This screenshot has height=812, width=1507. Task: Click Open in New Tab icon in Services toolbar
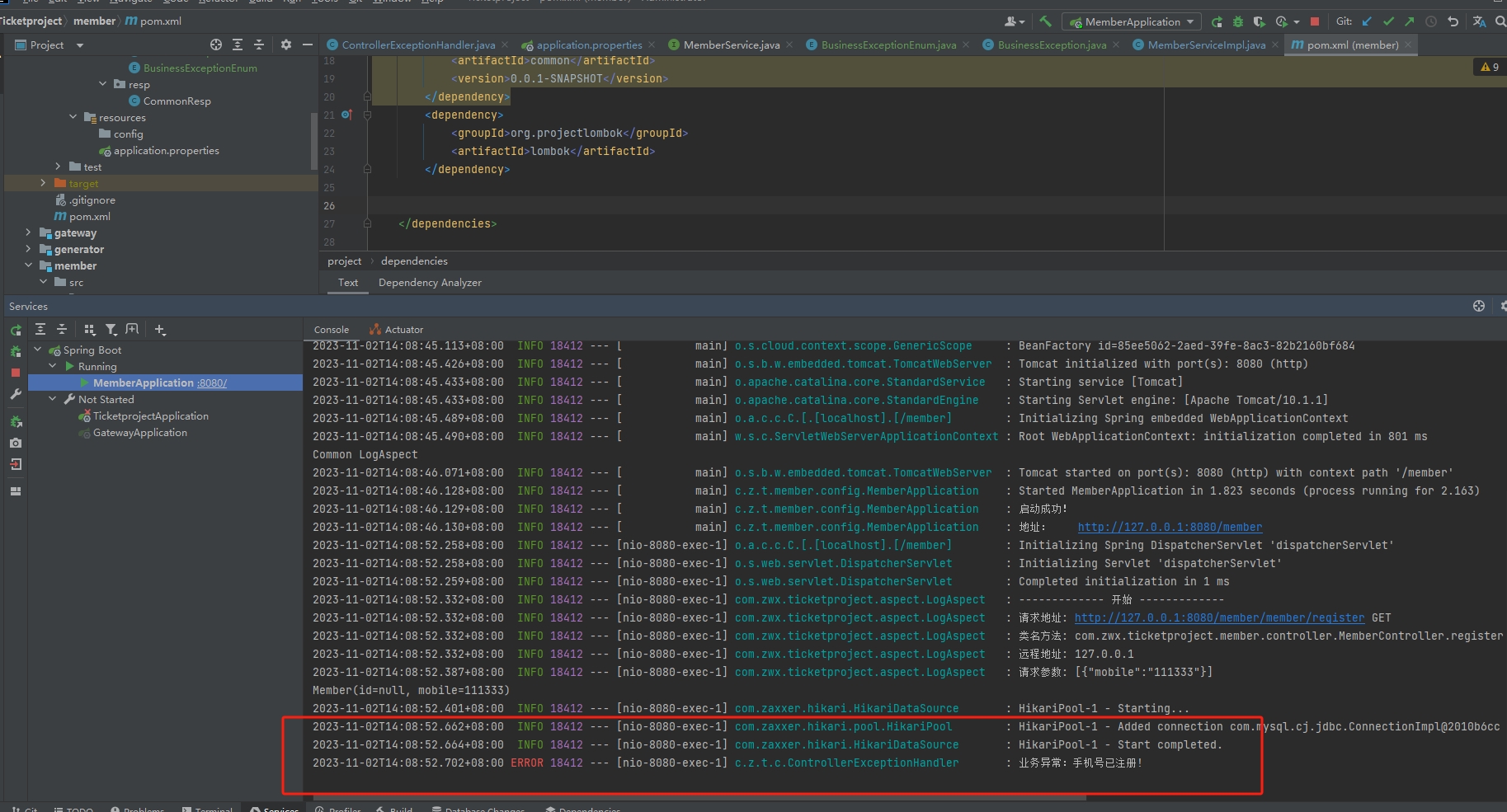[x=132, y=330]
